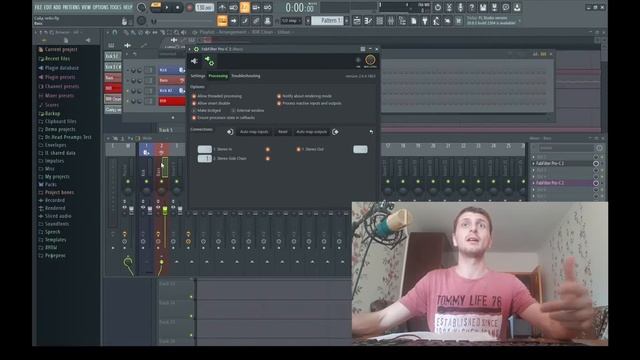Click the scissors audio editor icon
The width and height of the screenshot is (640, 360).
pos(449,7)
